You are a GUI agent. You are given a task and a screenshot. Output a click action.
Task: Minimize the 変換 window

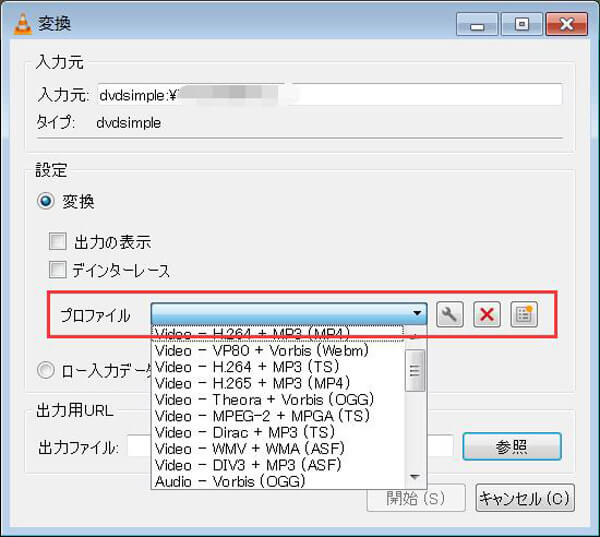(477, 24)
